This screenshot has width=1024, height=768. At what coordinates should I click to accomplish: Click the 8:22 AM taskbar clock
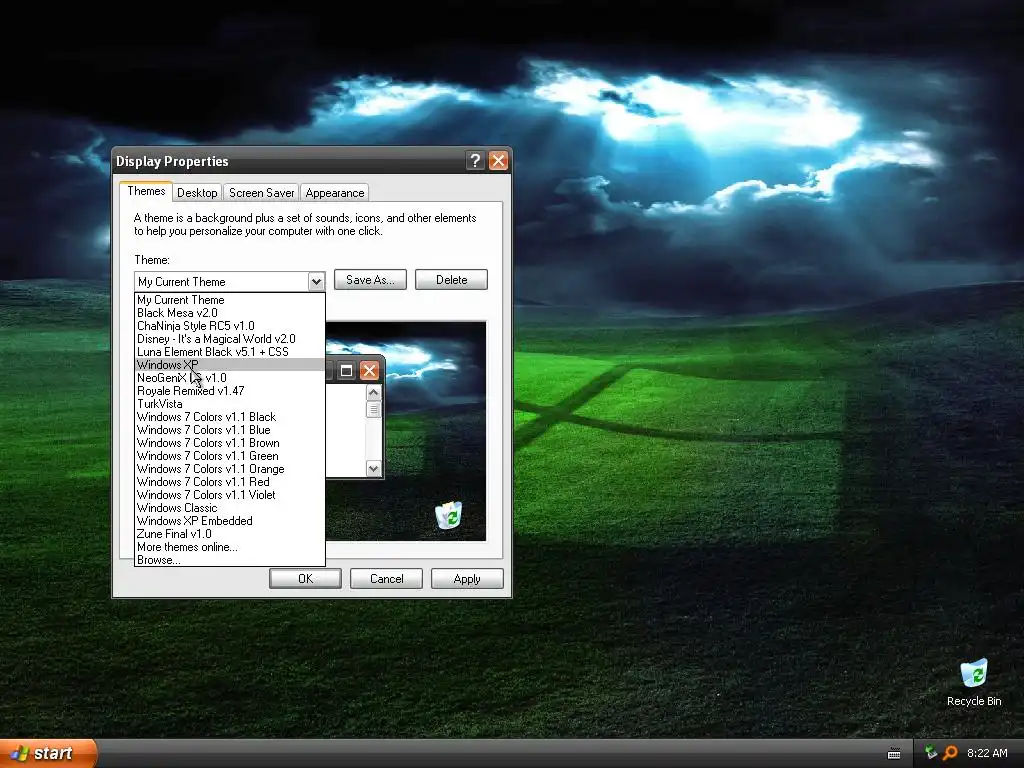(x=987, y=753)
